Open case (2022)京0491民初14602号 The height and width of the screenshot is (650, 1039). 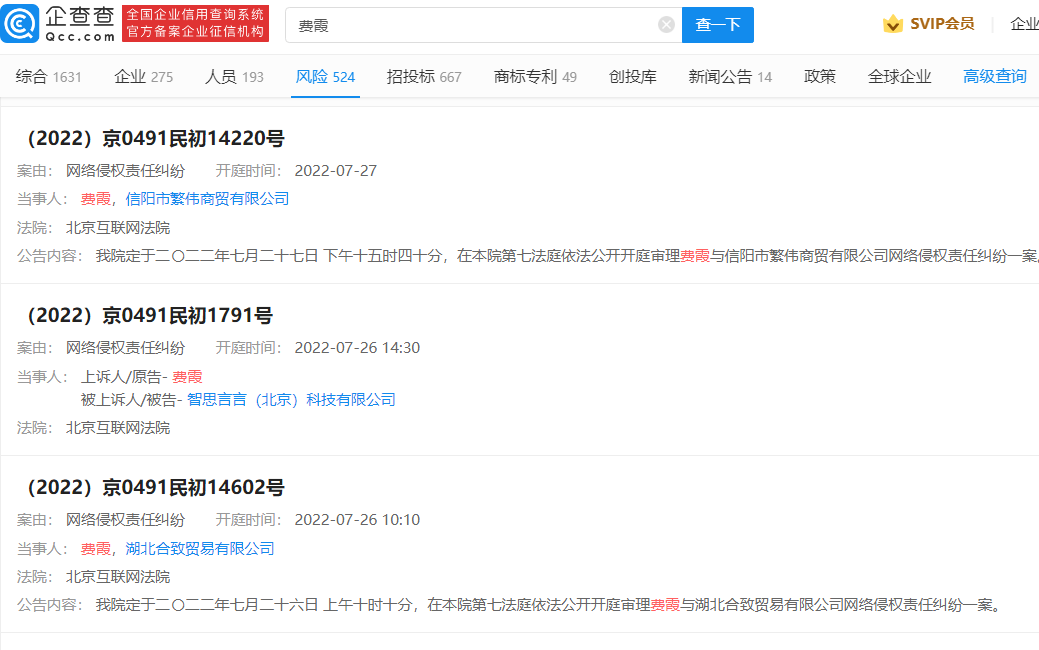(156, 488)
